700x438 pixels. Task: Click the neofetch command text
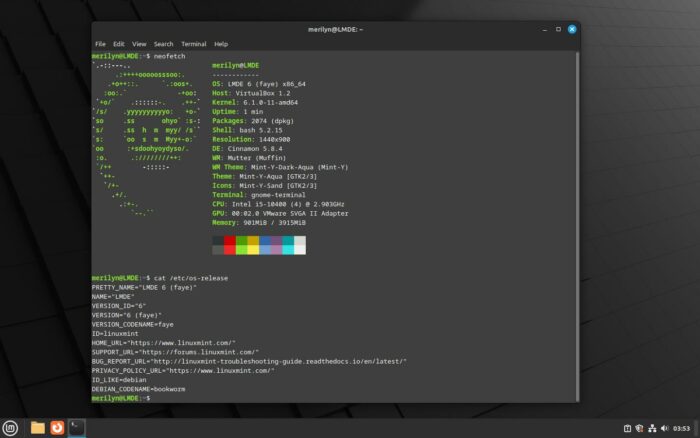[x=169, y=56]
